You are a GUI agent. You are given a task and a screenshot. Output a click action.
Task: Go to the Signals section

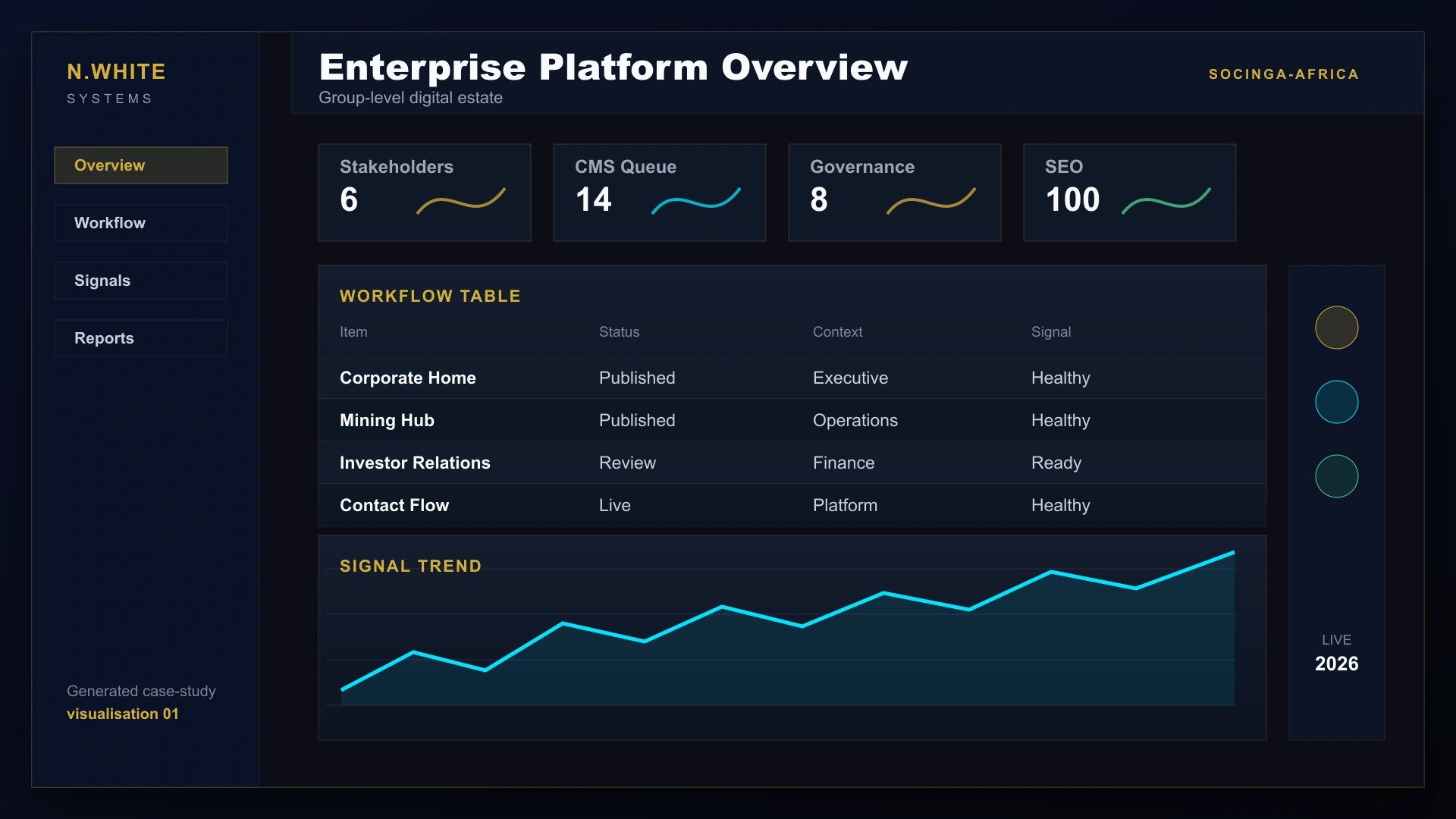click(141, 281)
